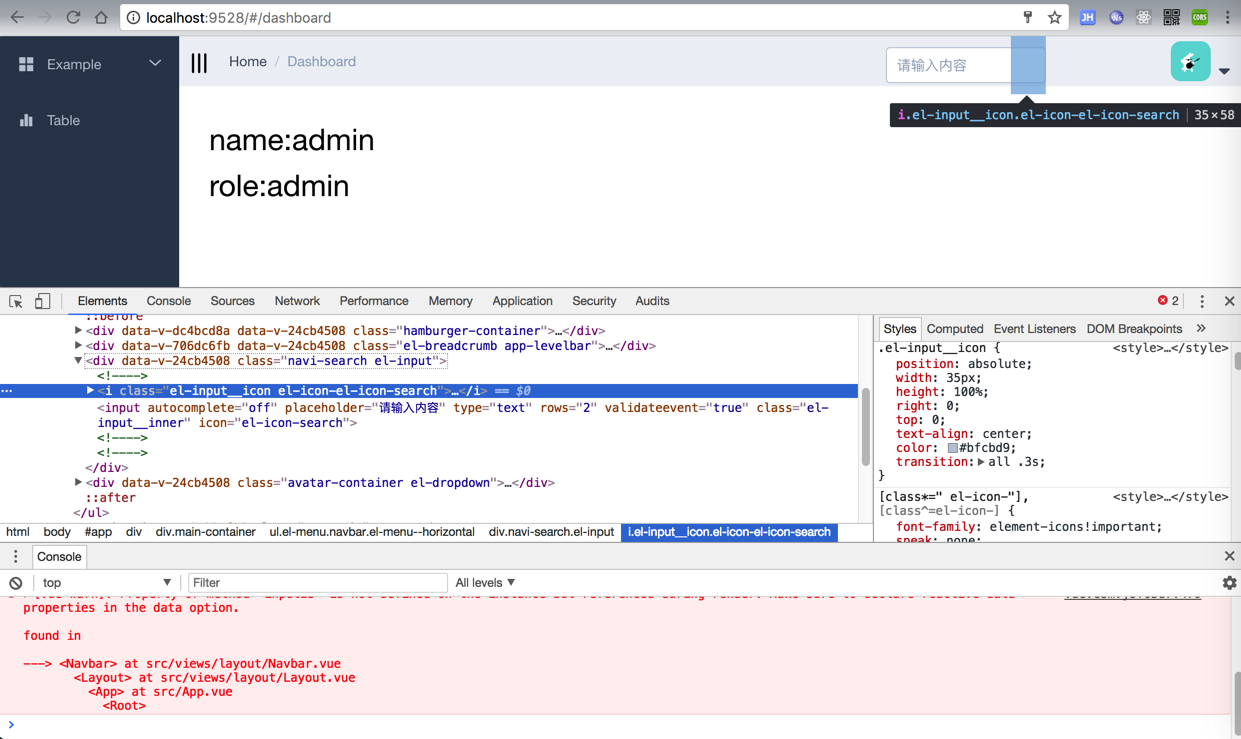Open the QR code extension
1241x739 pixels.
coord(1171,17)
